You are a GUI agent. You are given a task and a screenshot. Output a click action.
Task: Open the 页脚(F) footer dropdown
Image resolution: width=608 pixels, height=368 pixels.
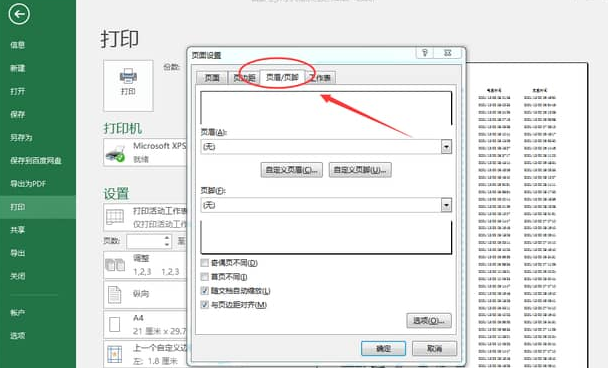point(446,205)
